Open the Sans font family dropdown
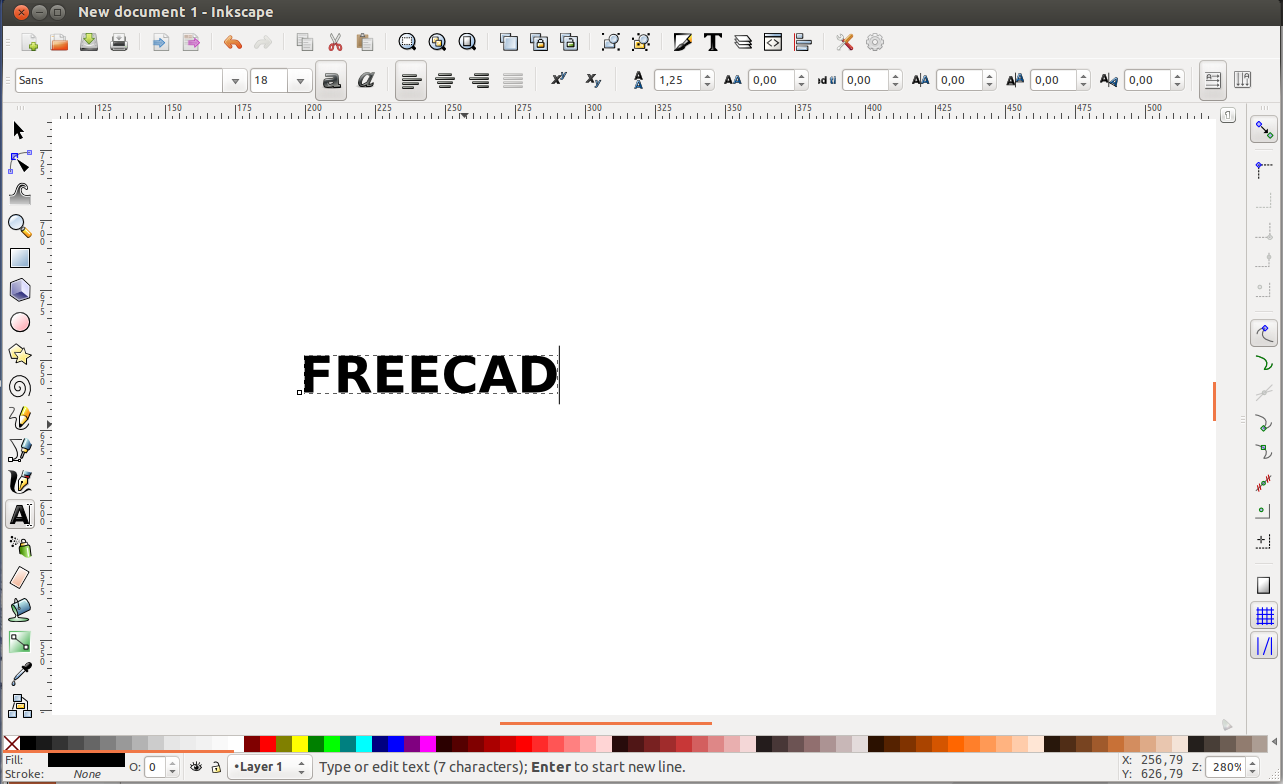 tap(236, 81)
